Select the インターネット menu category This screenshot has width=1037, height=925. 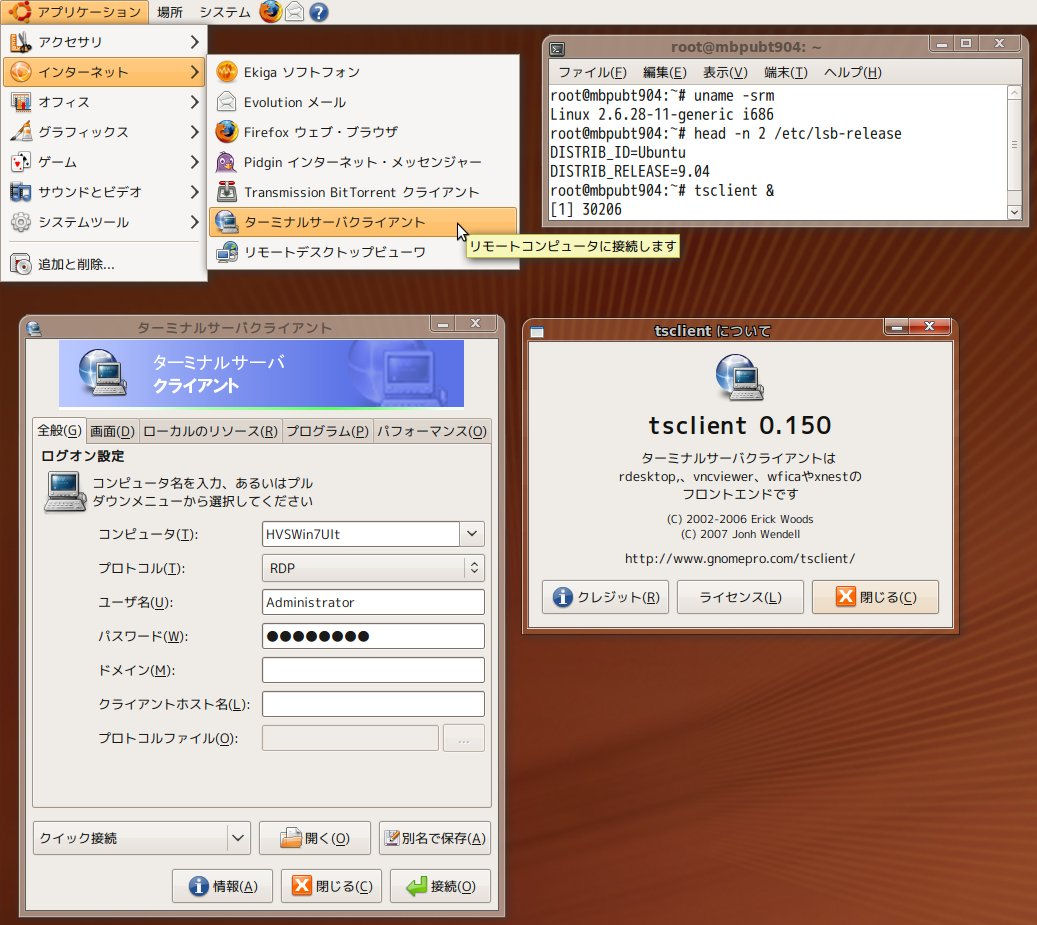[x=104, y=72]
